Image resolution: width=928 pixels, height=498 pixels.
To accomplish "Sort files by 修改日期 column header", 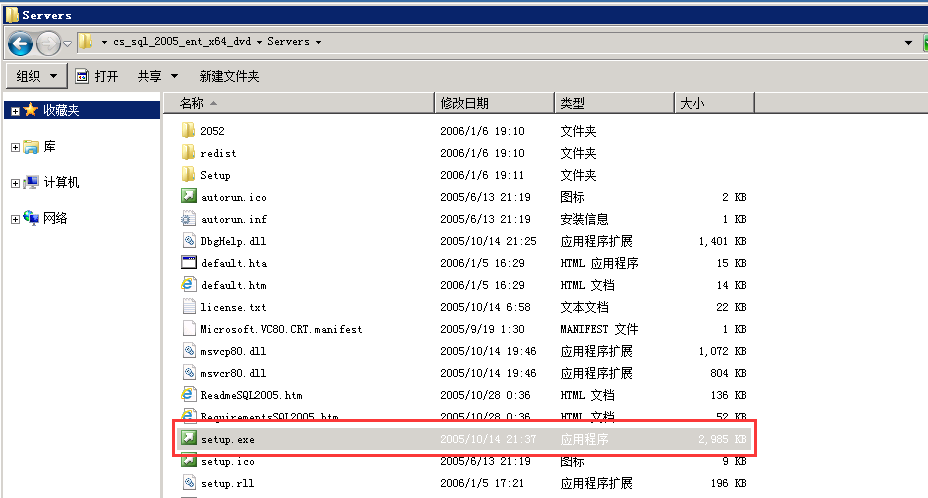I will 465,103.
